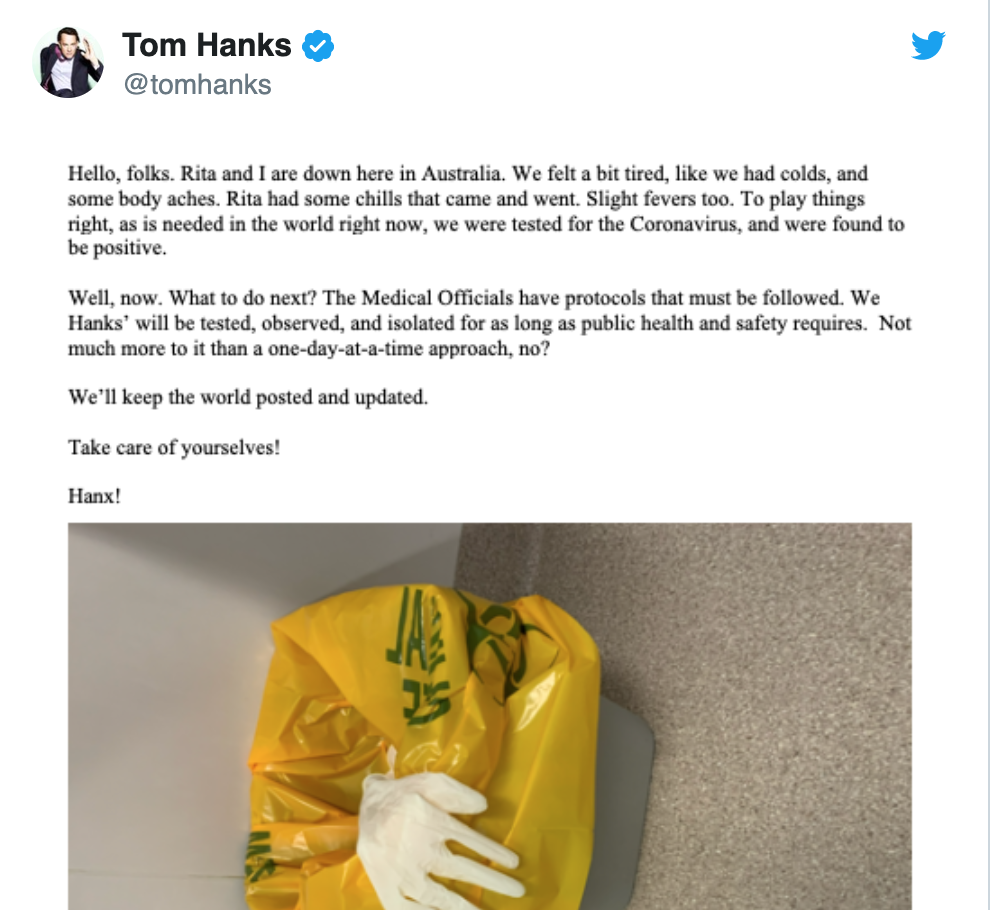Click the 'Take care of yourselves!' line

point(174,448)
